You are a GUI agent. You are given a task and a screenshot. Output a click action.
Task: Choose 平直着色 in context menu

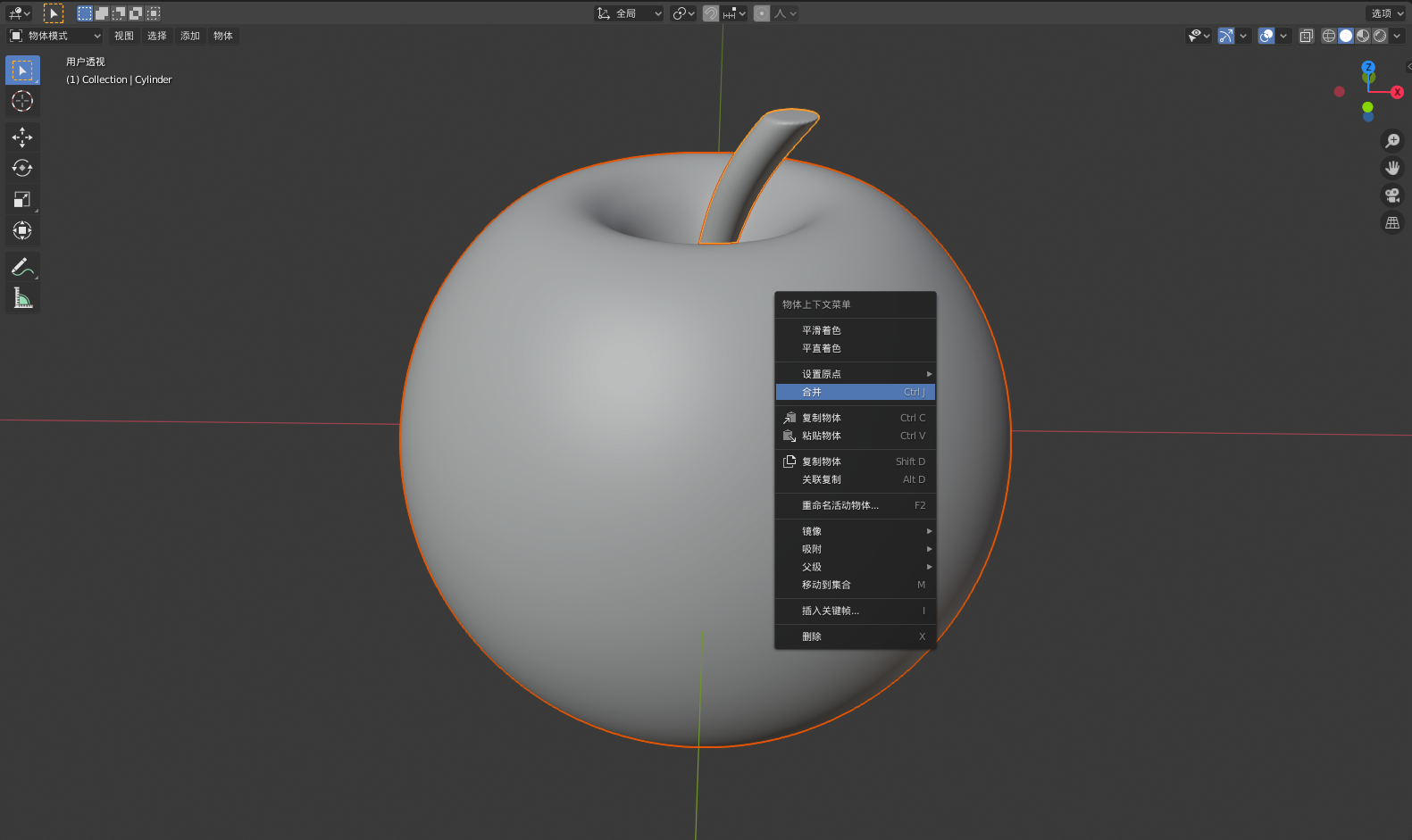(x=856, y=348)
